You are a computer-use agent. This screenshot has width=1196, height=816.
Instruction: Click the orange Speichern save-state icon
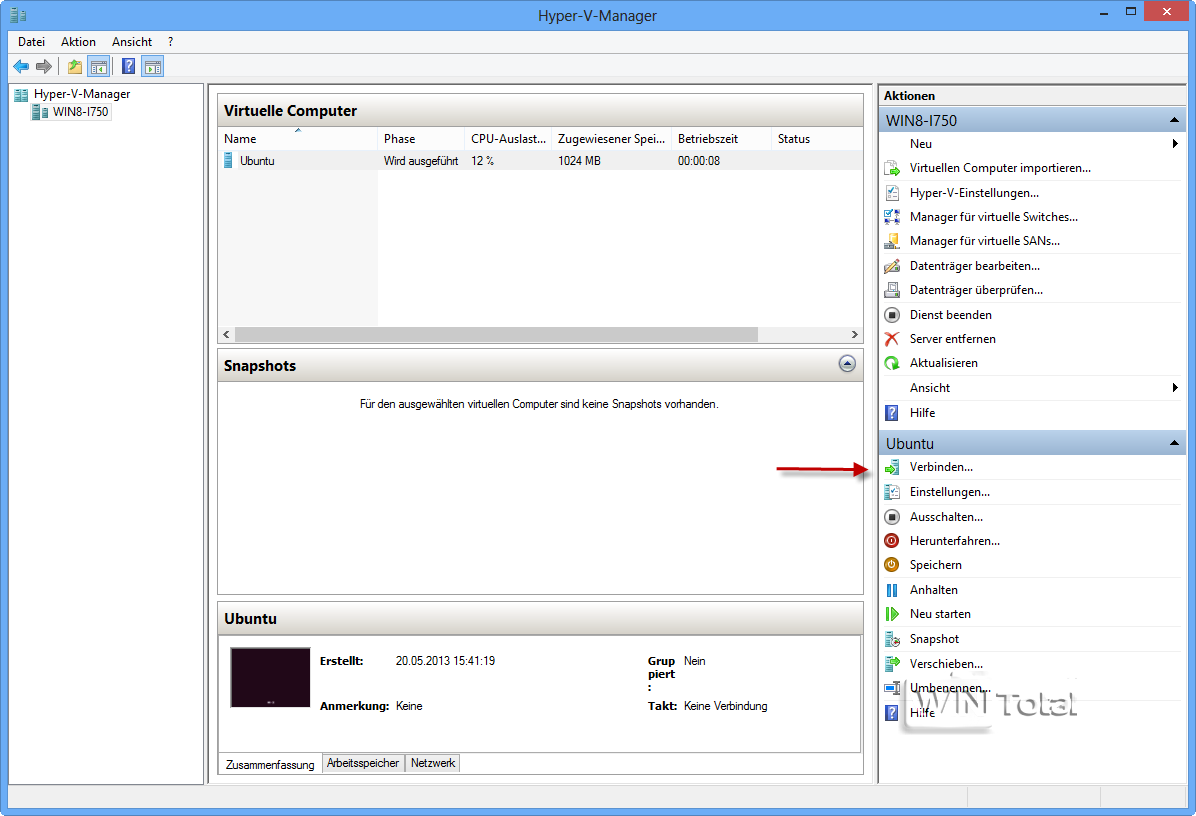click(892, 565)
